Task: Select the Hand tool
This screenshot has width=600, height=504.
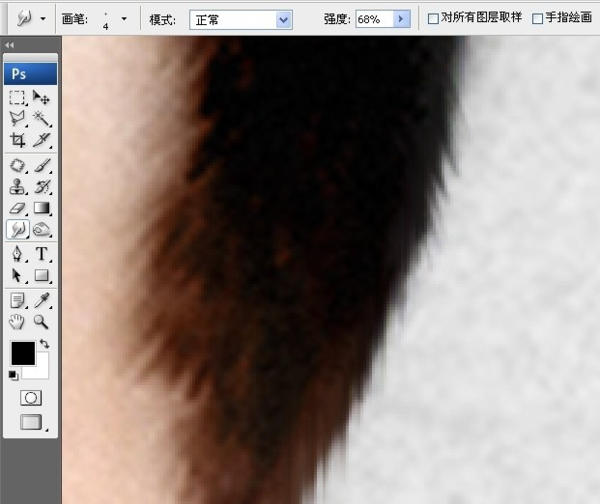Action: point(17,322)
